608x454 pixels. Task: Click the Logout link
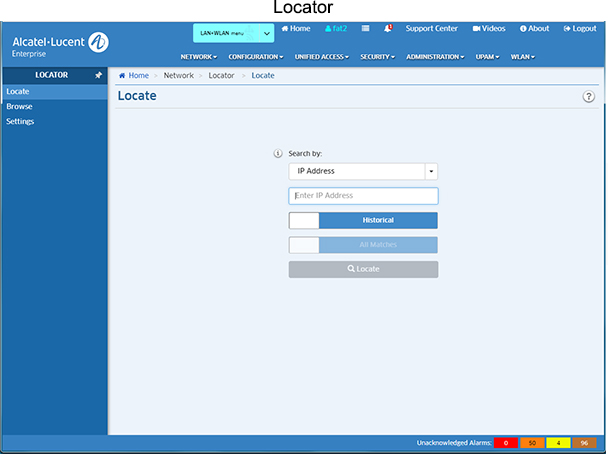[579, 28]
